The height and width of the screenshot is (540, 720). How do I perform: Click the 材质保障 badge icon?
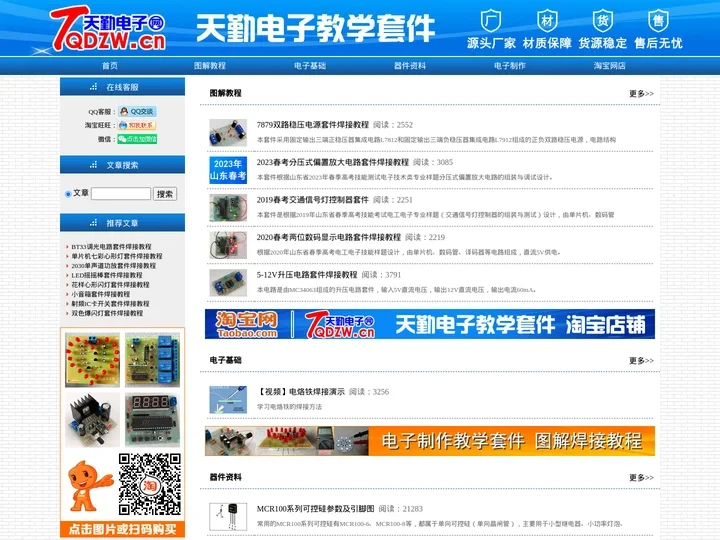click(x=547, y=20)
